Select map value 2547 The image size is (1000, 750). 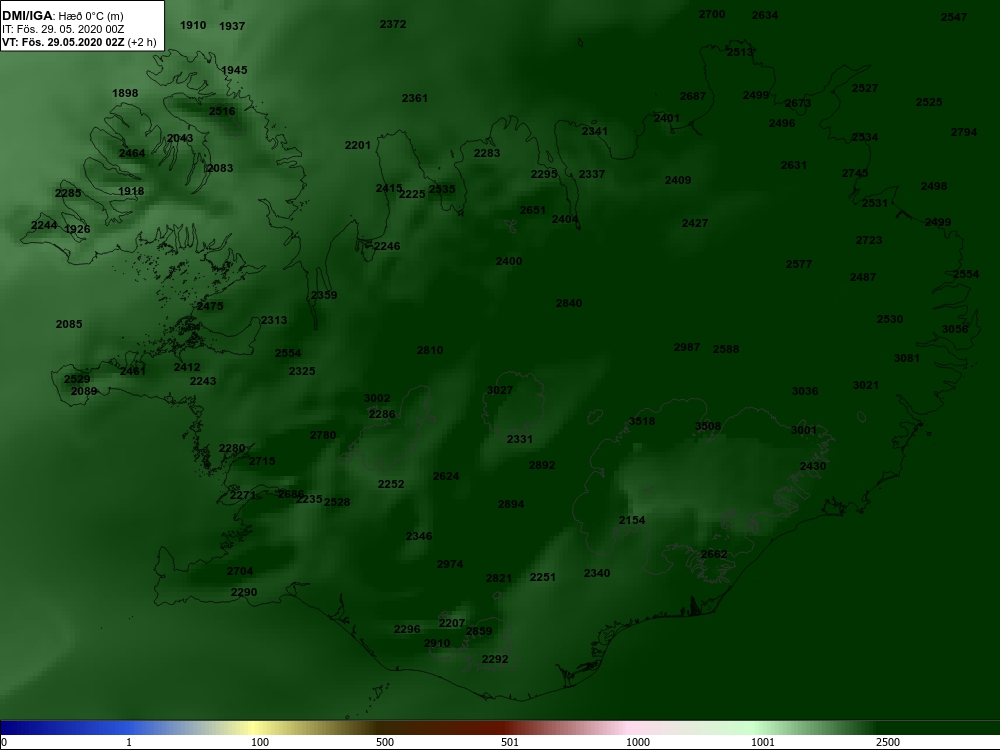point(954,17)
